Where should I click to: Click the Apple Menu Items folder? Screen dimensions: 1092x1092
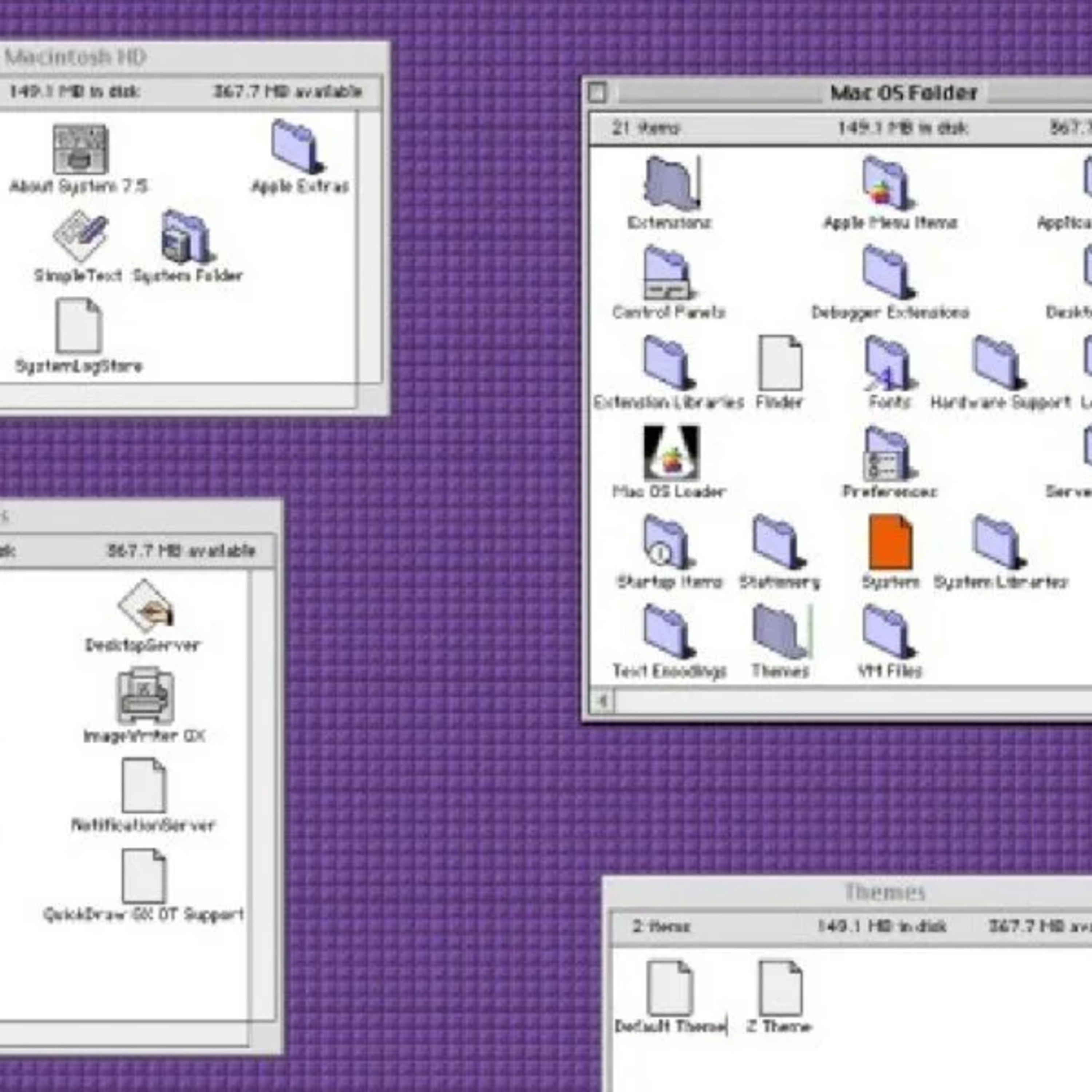click(x=889, y=183)
